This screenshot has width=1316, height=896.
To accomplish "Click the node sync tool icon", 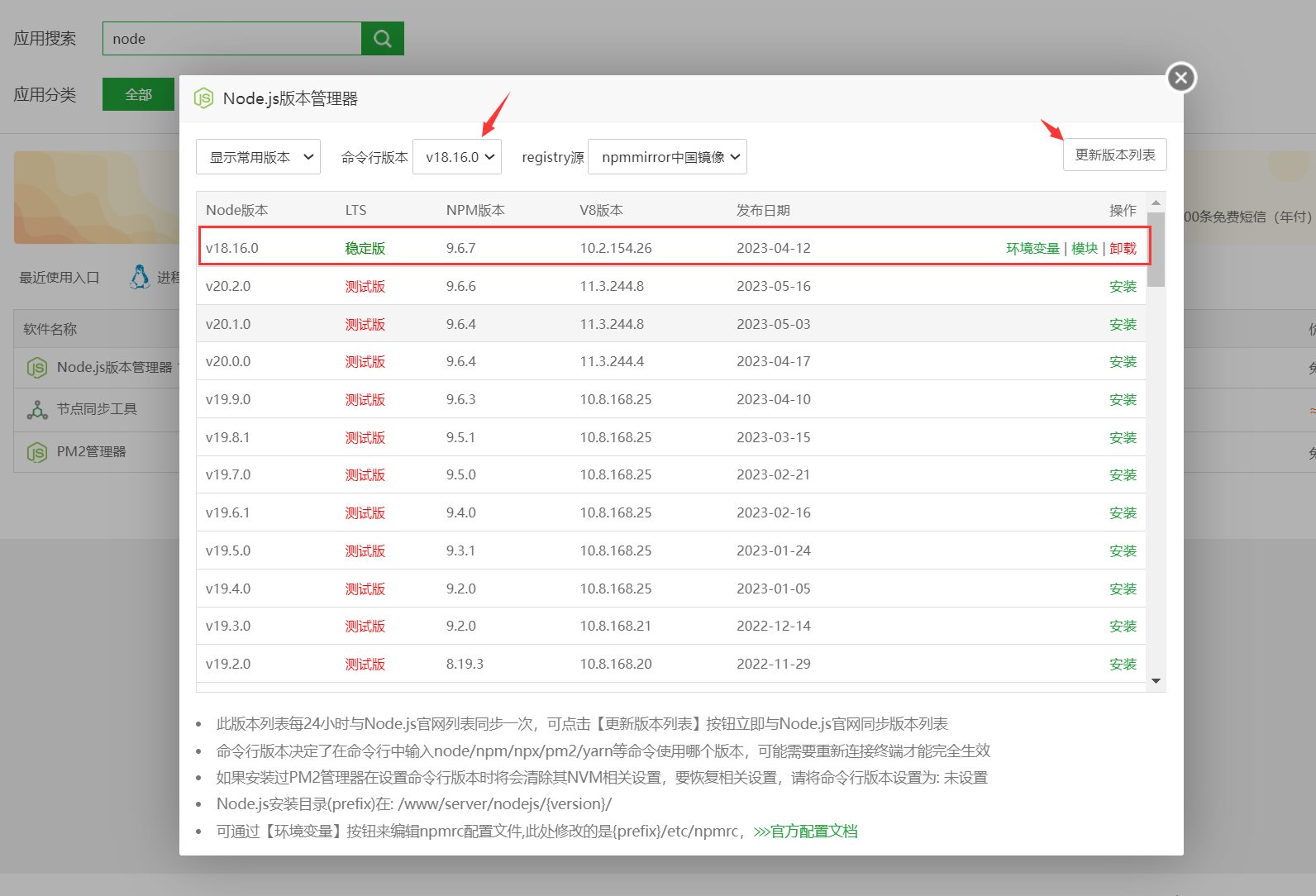I will pos(37,410).
